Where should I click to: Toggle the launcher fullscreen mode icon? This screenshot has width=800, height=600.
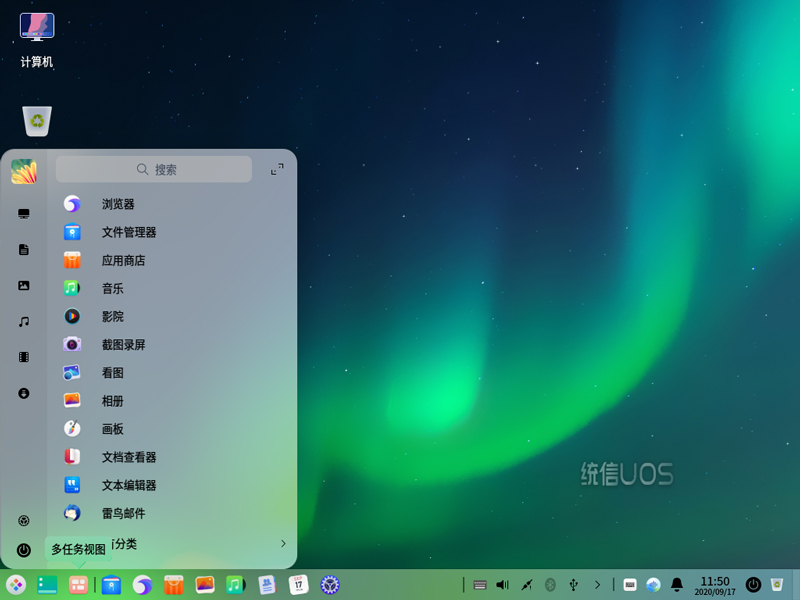[x=277, y=168]
